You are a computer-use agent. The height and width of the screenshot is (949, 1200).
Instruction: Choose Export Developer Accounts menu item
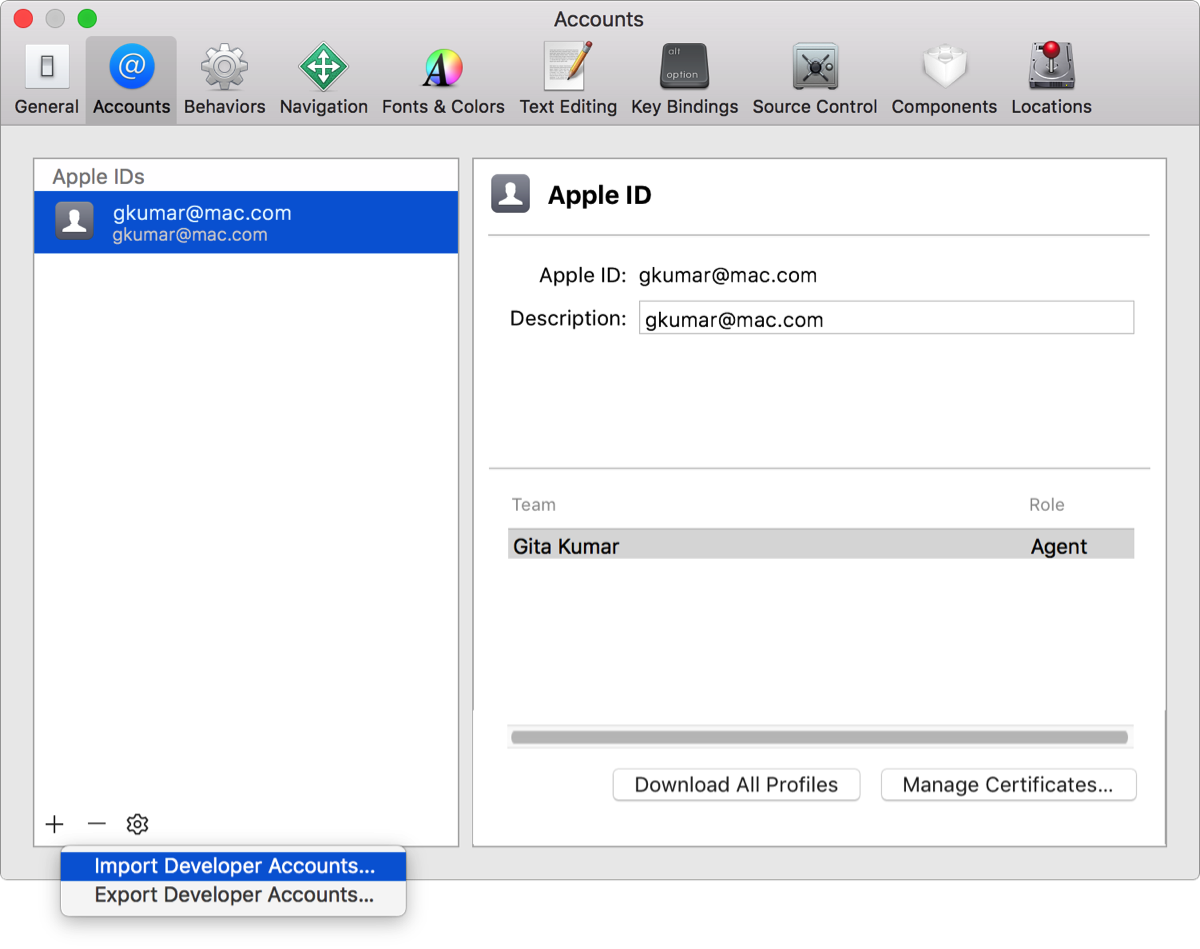[234, 895]
